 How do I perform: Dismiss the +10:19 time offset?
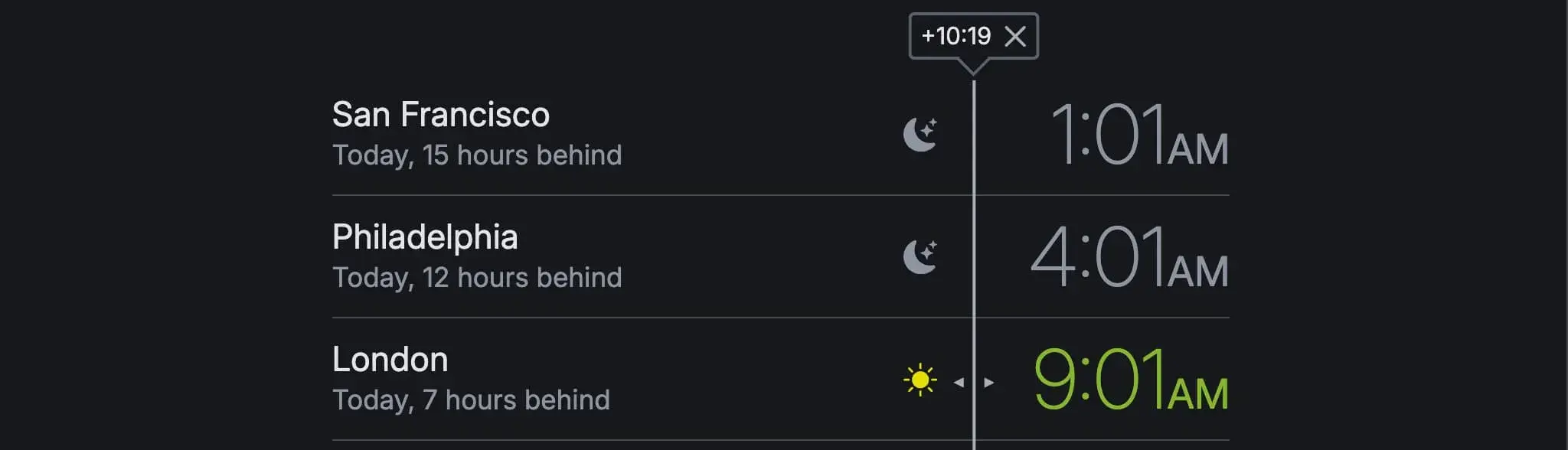tap(1014, 36)
